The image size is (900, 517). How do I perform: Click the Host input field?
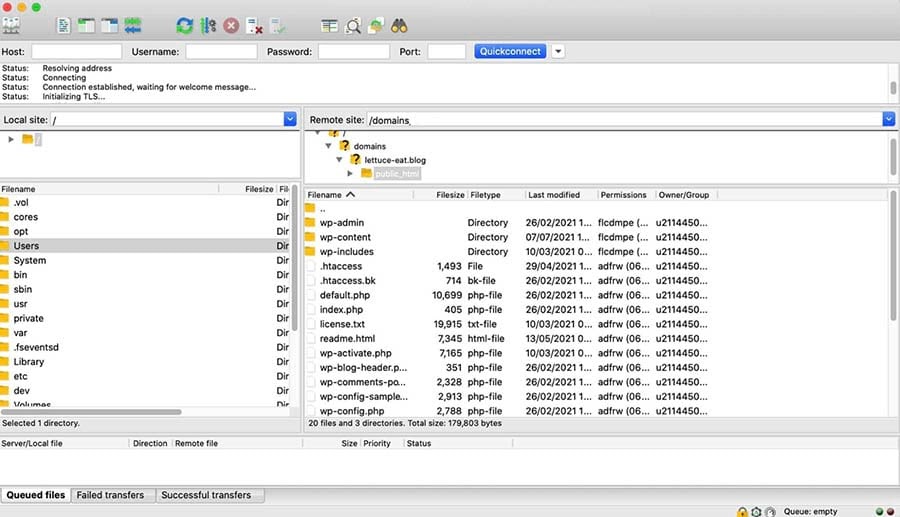pyautogui.click(x=76, y=51)
